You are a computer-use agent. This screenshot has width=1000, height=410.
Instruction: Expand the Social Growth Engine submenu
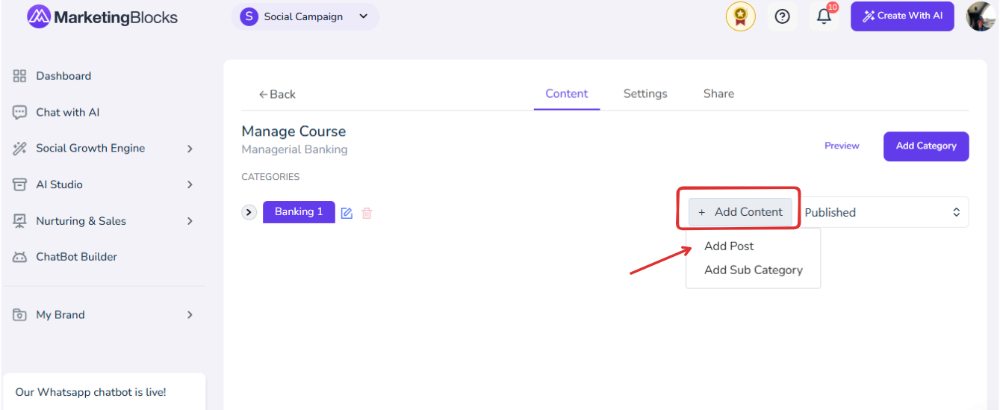(x=189, y=149)
